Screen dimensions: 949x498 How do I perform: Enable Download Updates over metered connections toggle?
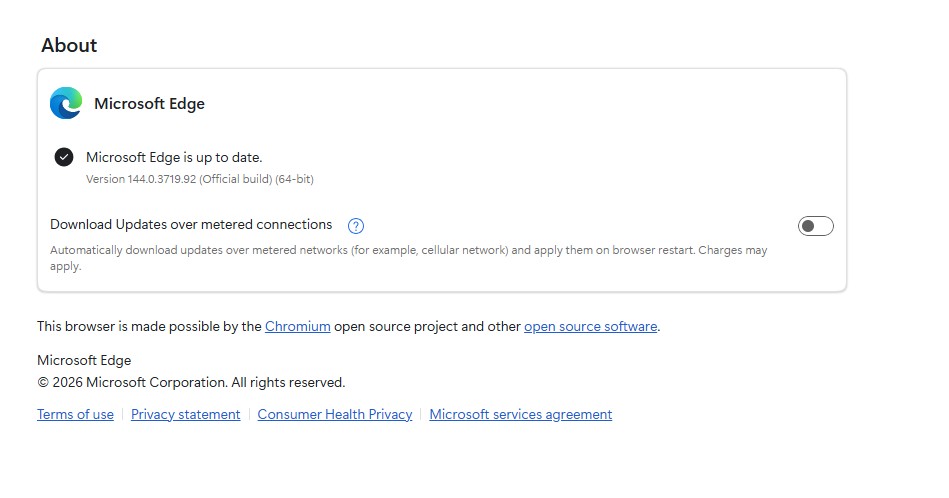[x=815, y=226]
